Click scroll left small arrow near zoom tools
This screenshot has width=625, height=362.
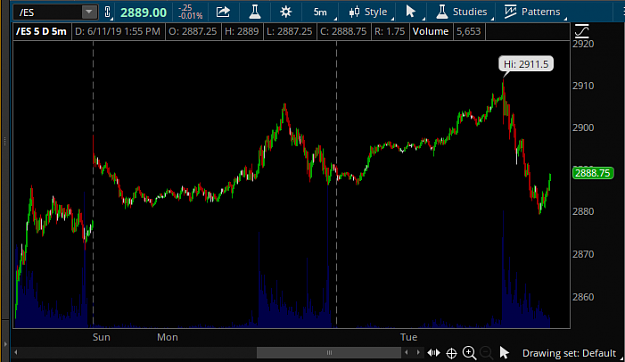click(406, 352)
